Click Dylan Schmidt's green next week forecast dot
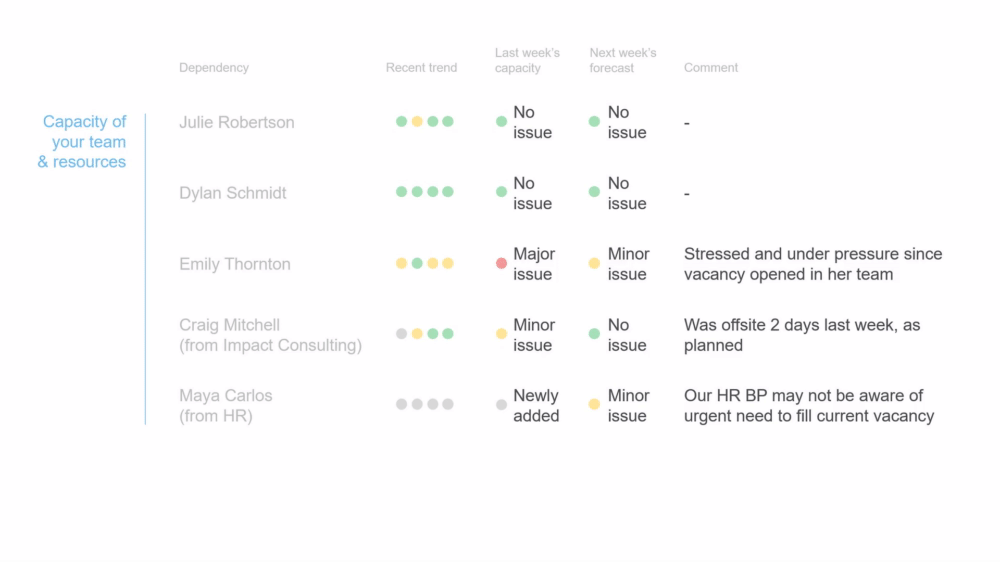The height and width of the screenshot is (562, 1000). (x=594, y=191)
